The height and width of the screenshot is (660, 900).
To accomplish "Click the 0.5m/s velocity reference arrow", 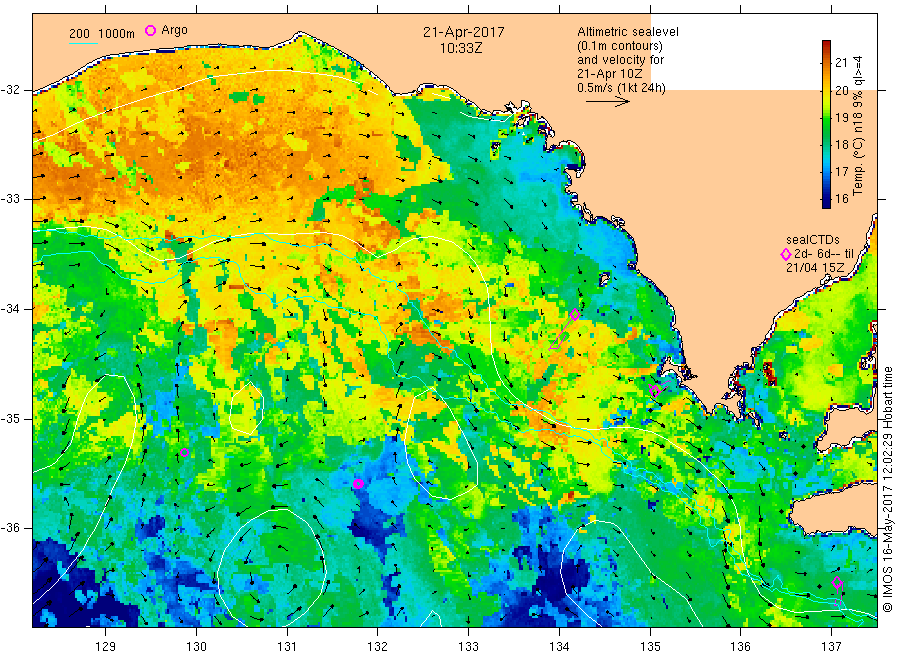I will tap(608, 102).
